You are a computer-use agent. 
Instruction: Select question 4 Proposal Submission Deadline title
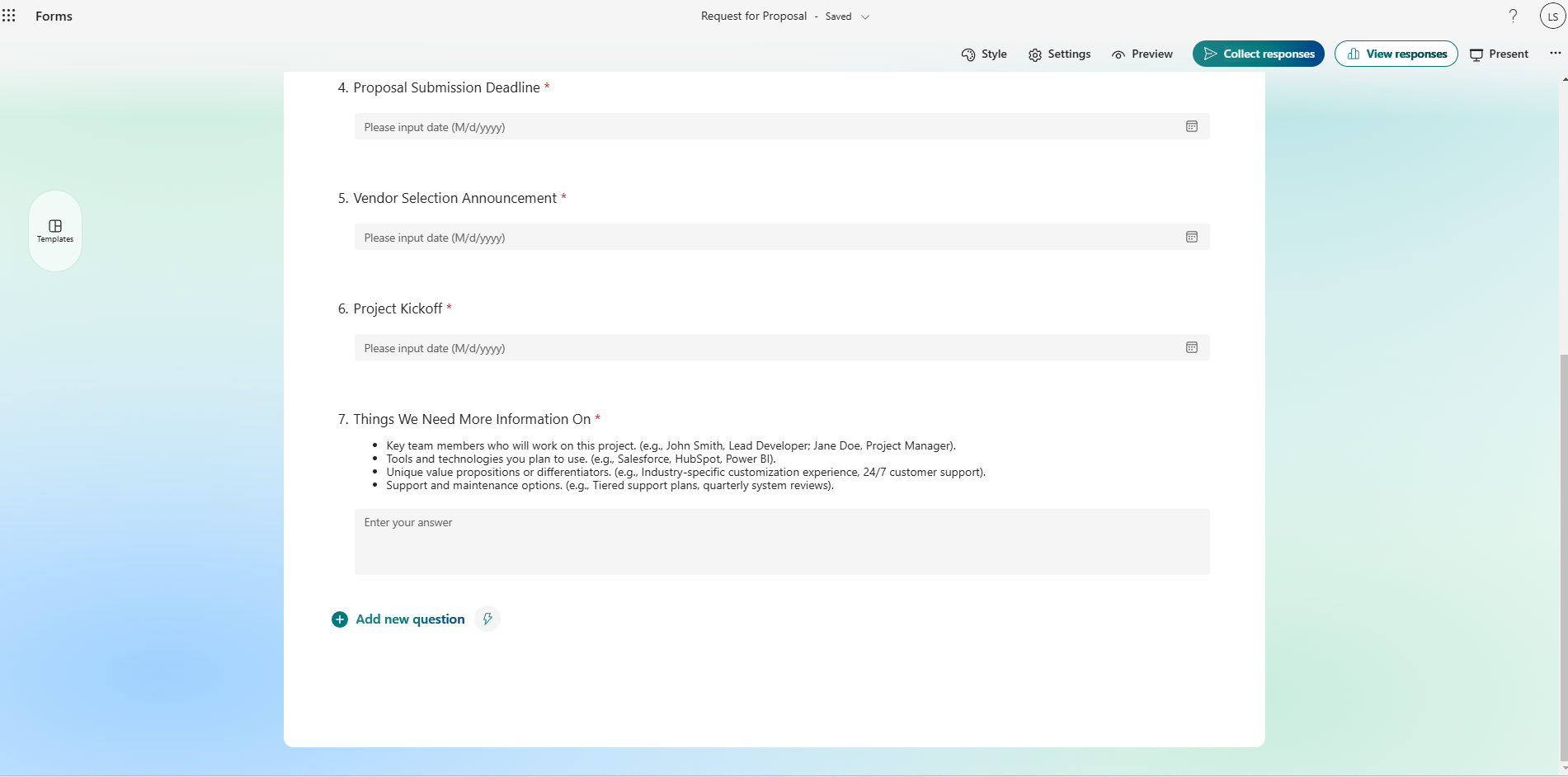click(x=446, y=87)
